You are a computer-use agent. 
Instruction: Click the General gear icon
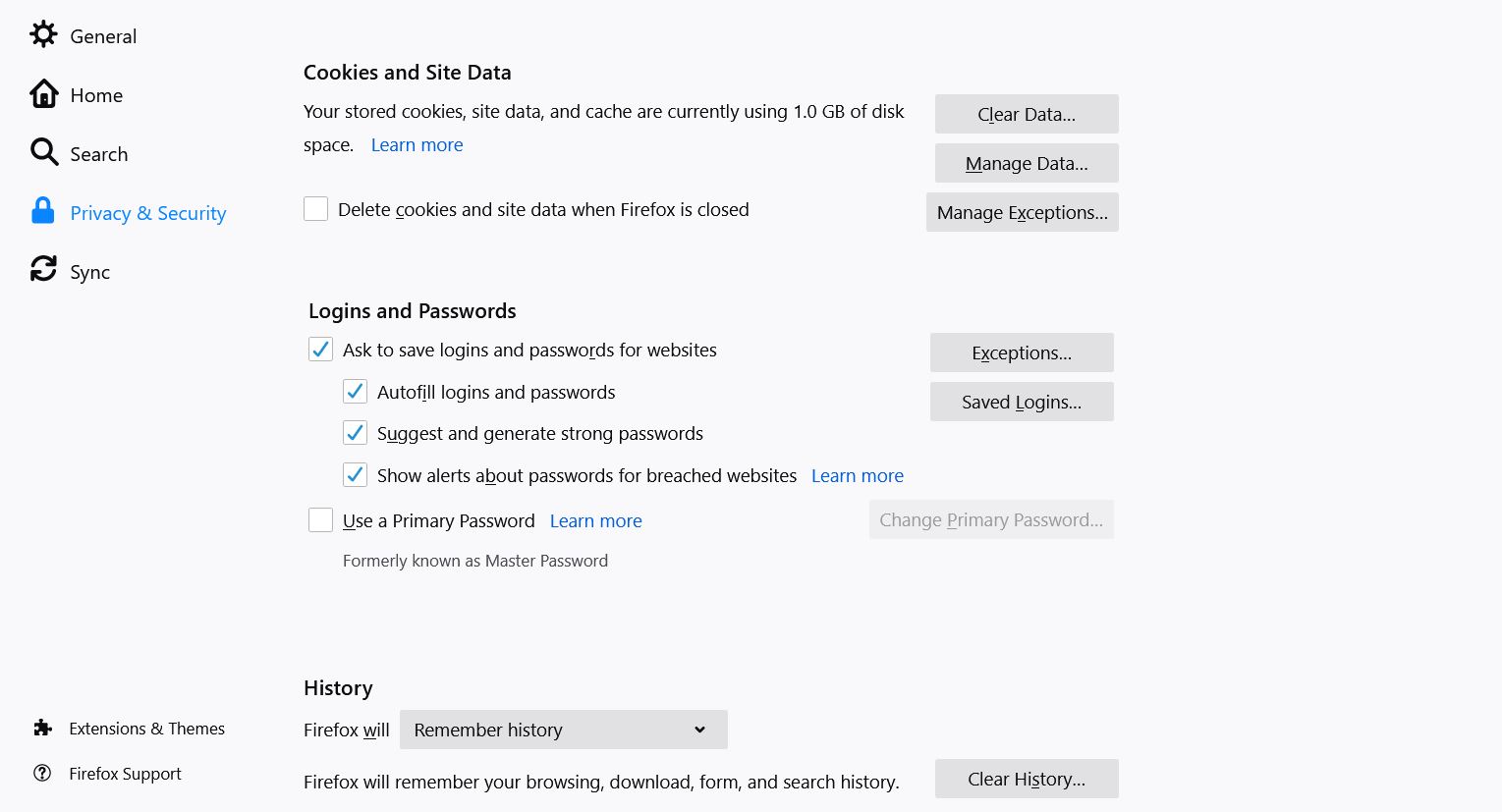point(43,35)
